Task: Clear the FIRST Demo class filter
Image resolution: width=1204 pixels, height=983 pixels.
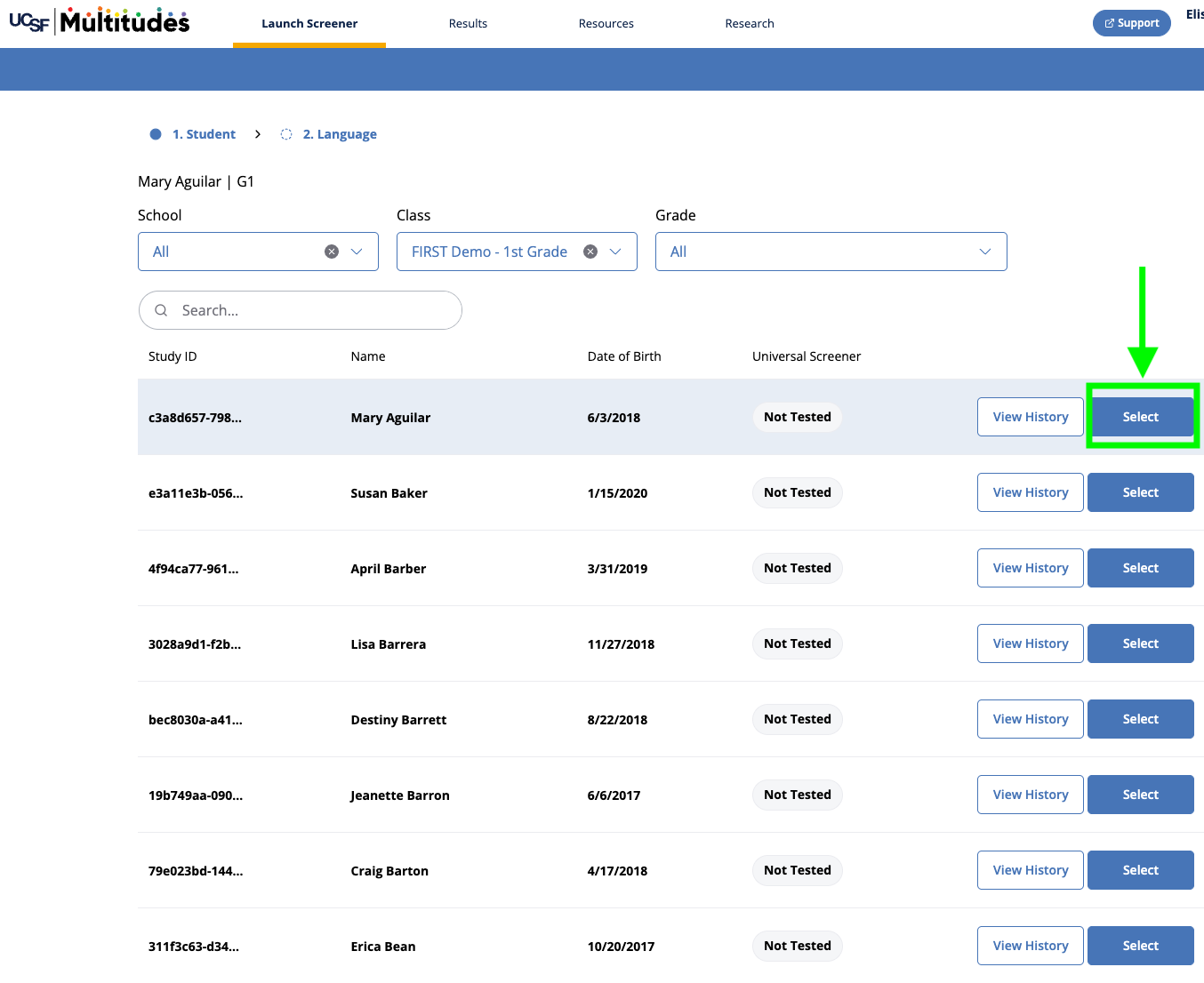Action: 590,252
